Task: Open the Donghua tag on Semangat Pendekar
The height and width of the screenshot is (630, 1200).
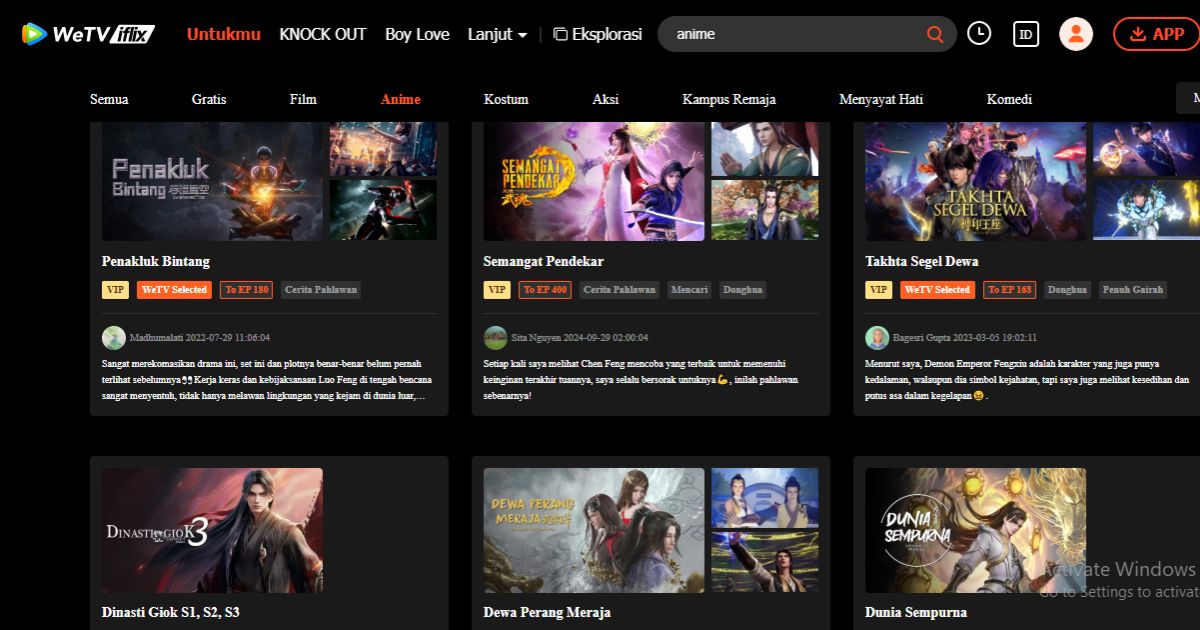Action: point(742,289)
